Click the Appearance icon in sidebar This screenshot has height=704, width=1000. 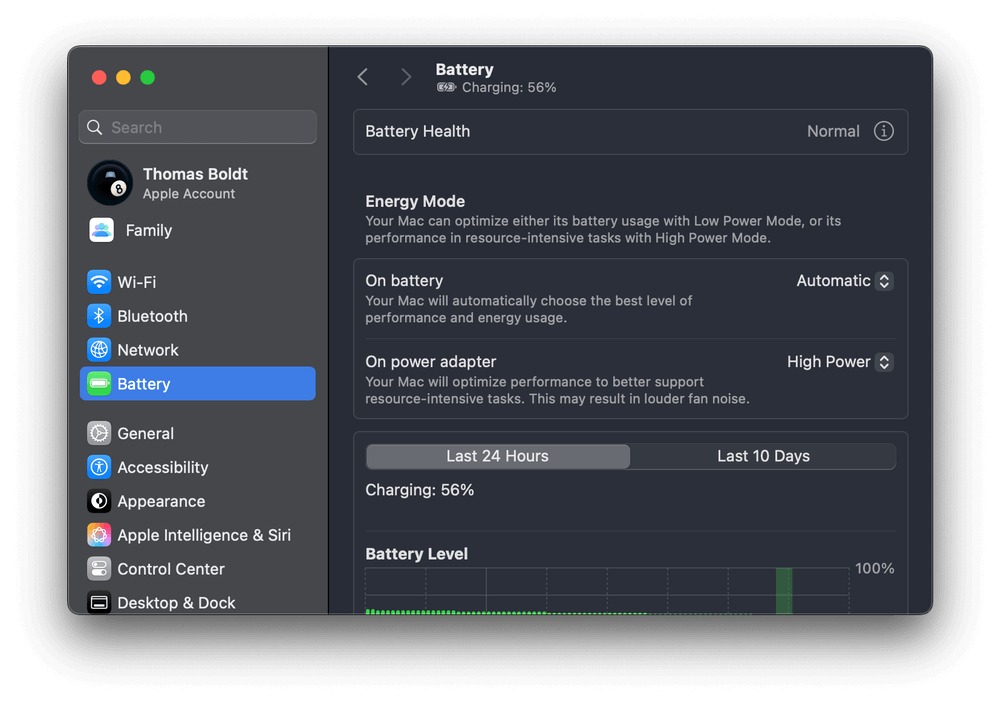(x=99, y=501)
